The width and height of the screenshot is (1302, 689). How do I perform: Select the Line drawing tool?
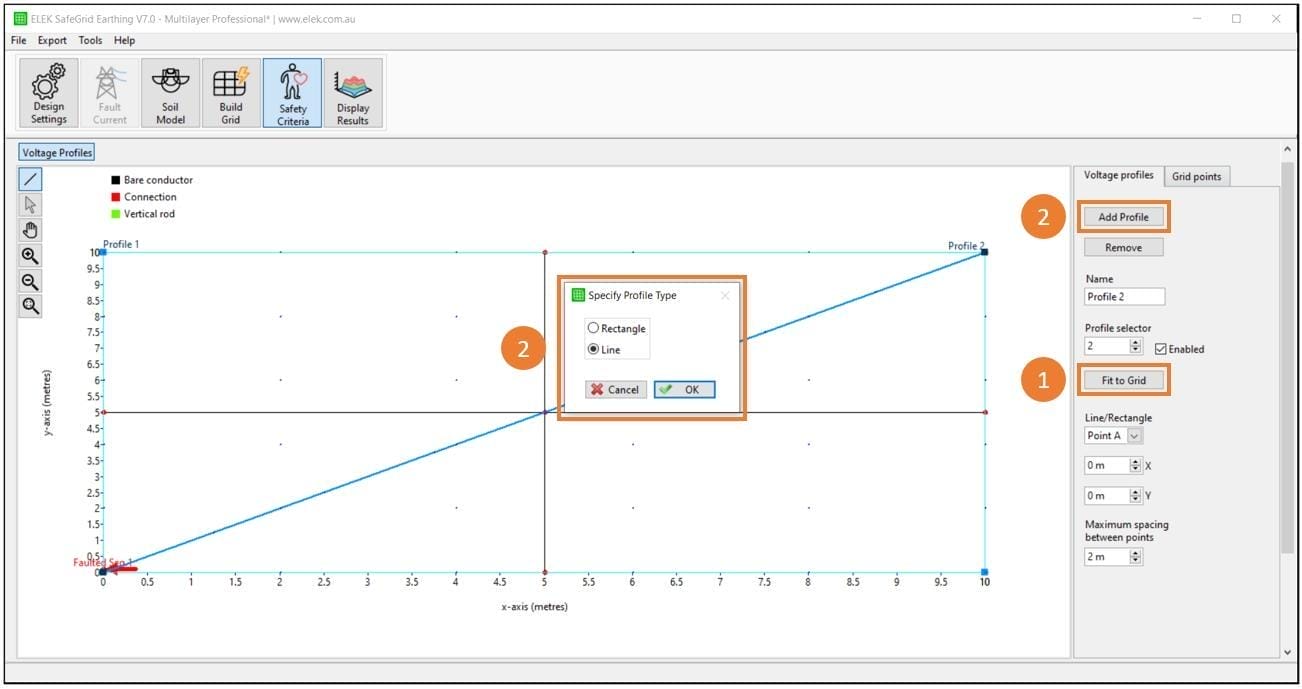pyautogui.click(x=30, y=179)
